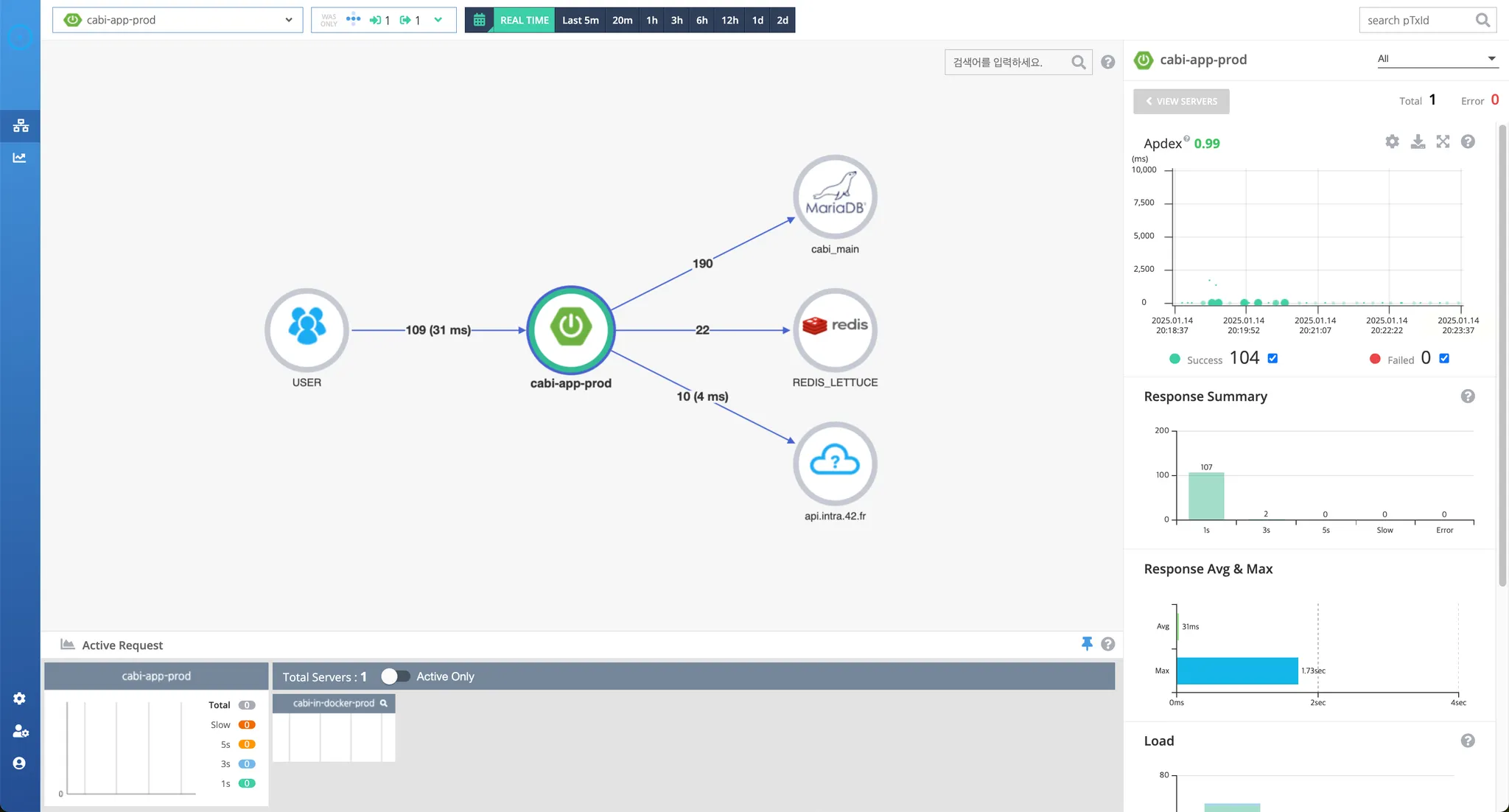Toggle the Active Only switch
Viewport: 1509px width, 812px height.
click(x=395, y=676)
